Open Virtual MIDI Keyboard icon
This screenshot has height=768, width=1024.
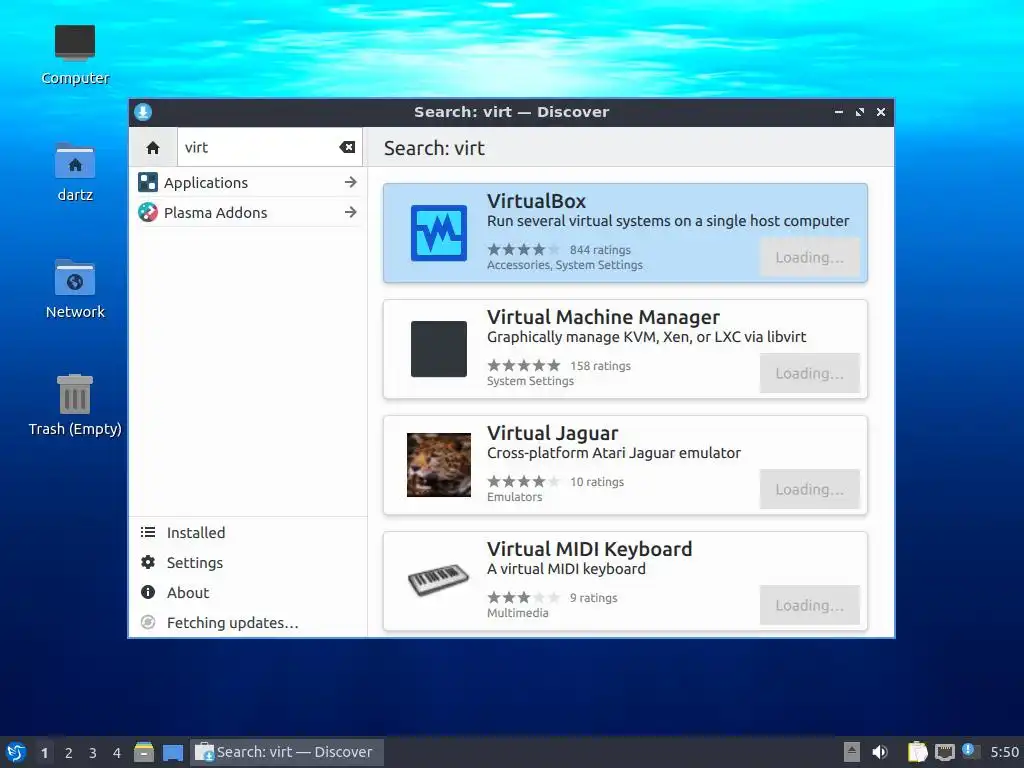click(439, 580)
